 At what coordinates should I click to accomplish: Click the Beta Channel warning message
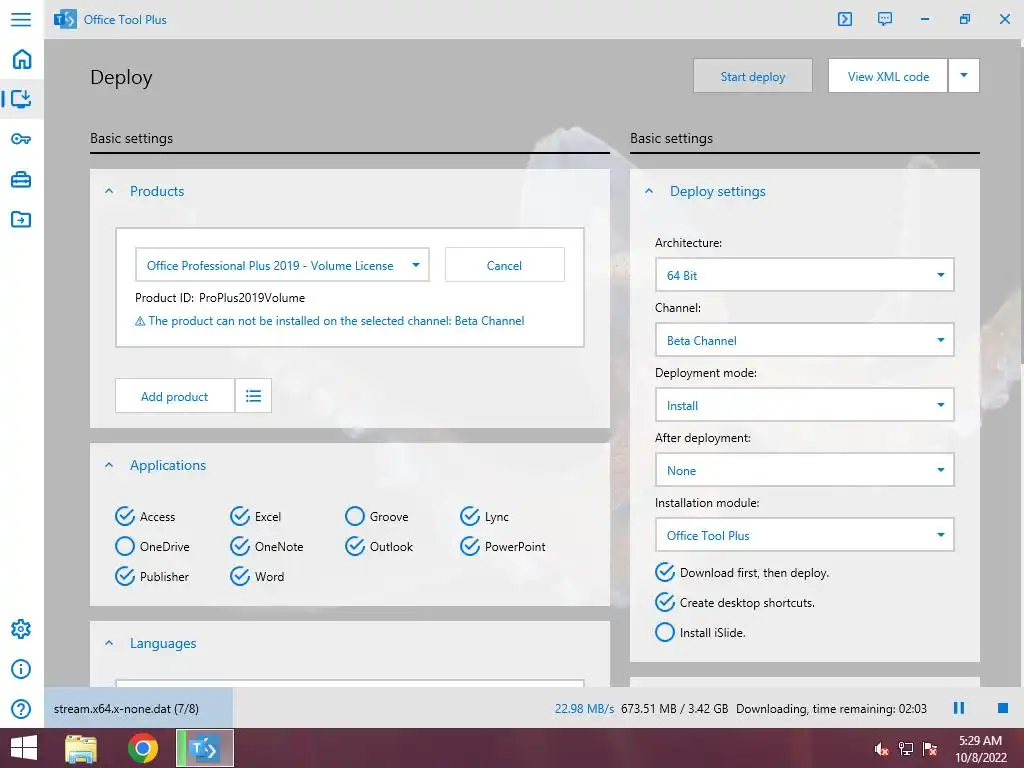click(x=330, y=321)
